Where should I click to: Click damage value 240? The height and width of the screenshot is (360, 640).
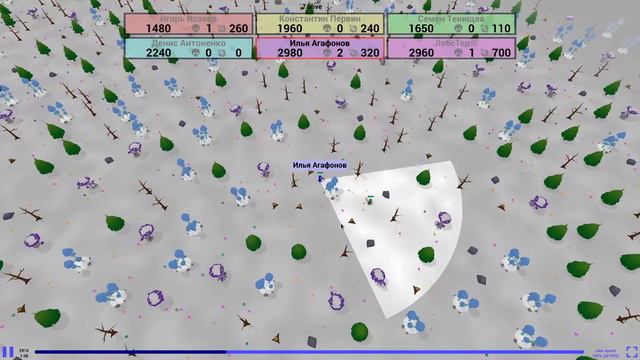(370, 28)
